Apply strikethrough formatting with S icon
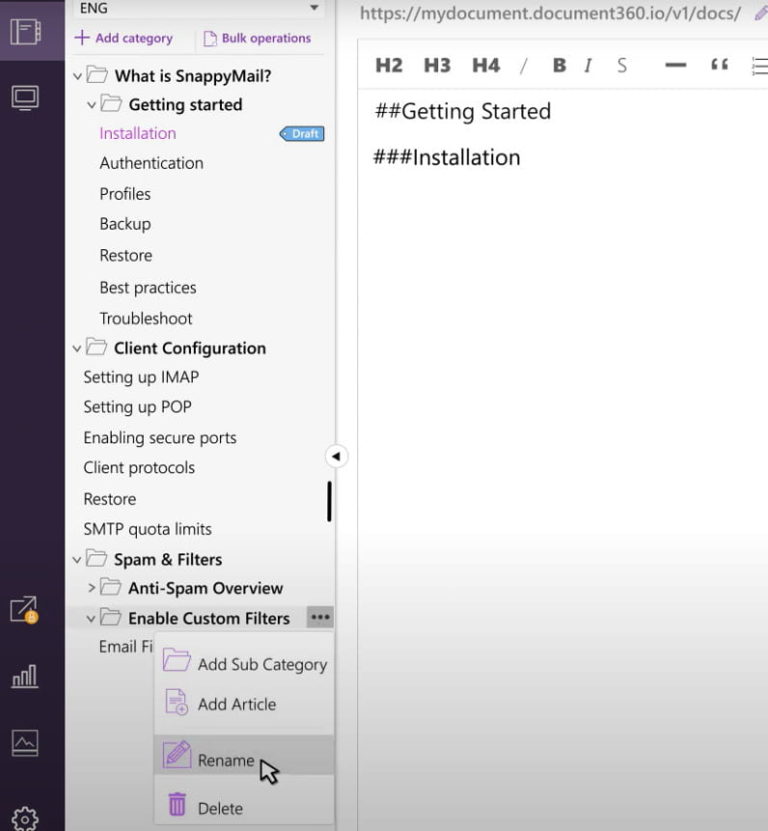The image size is (768, 831). (622, 65)
